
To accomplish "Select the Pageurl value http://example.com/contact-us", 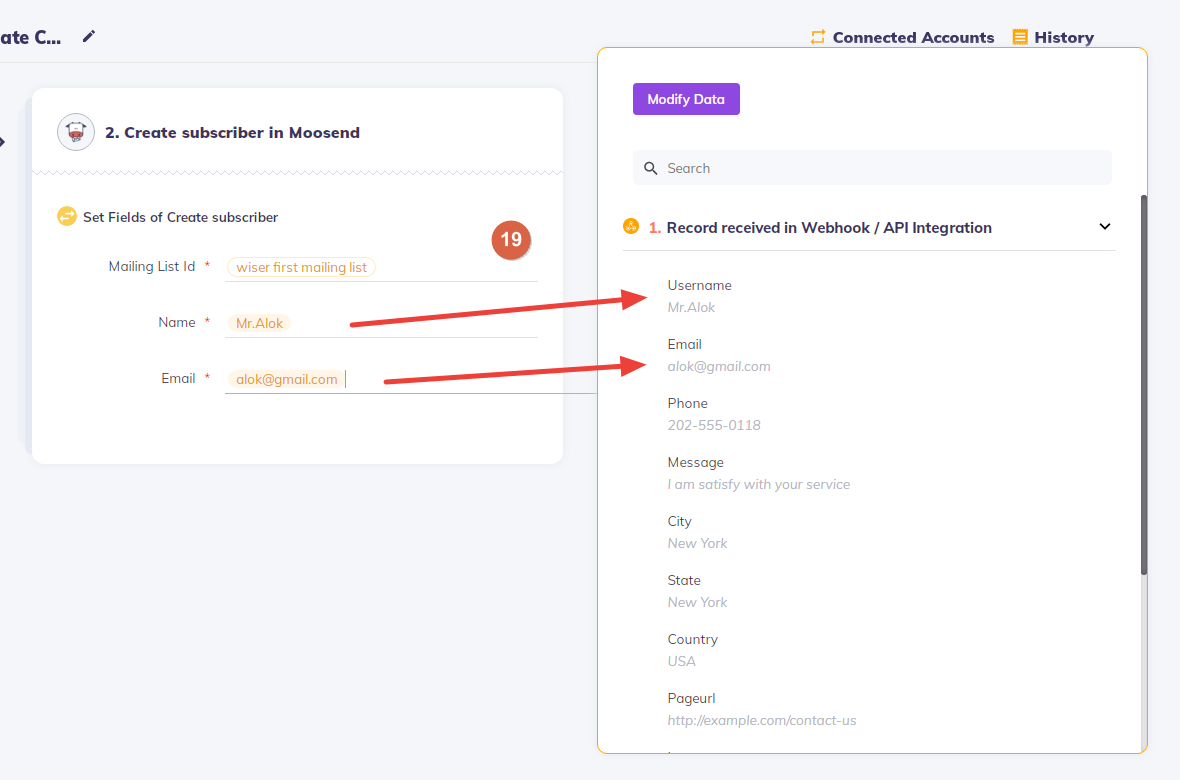I will point(762,721).
